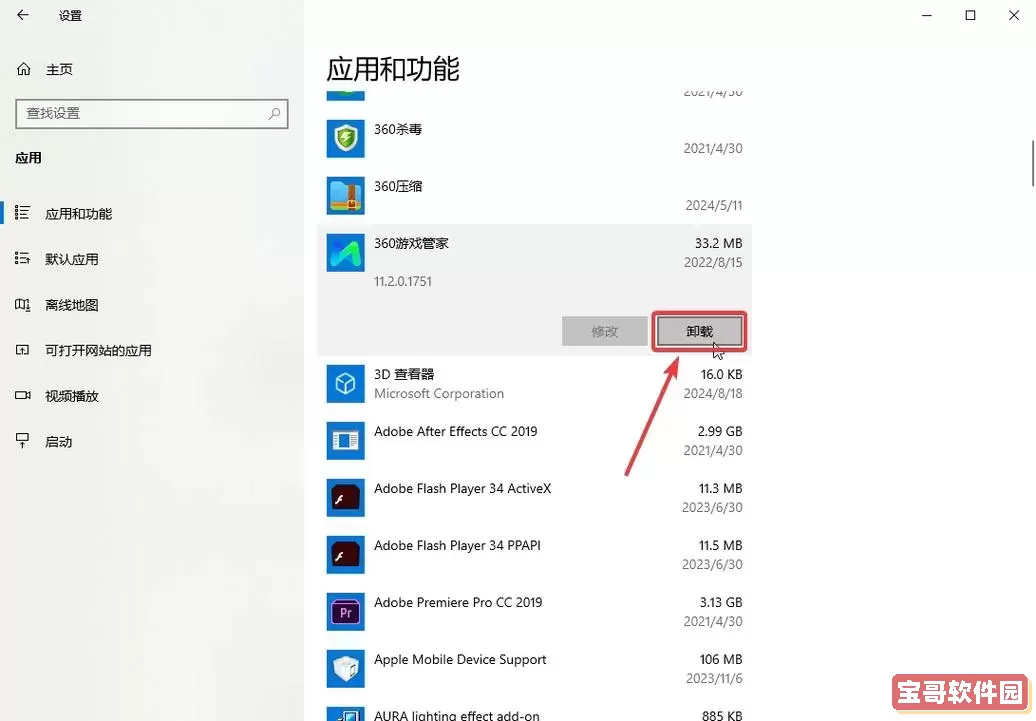Click the 16.0 KB size value
1036x721 pixels.
coord(722,375)
